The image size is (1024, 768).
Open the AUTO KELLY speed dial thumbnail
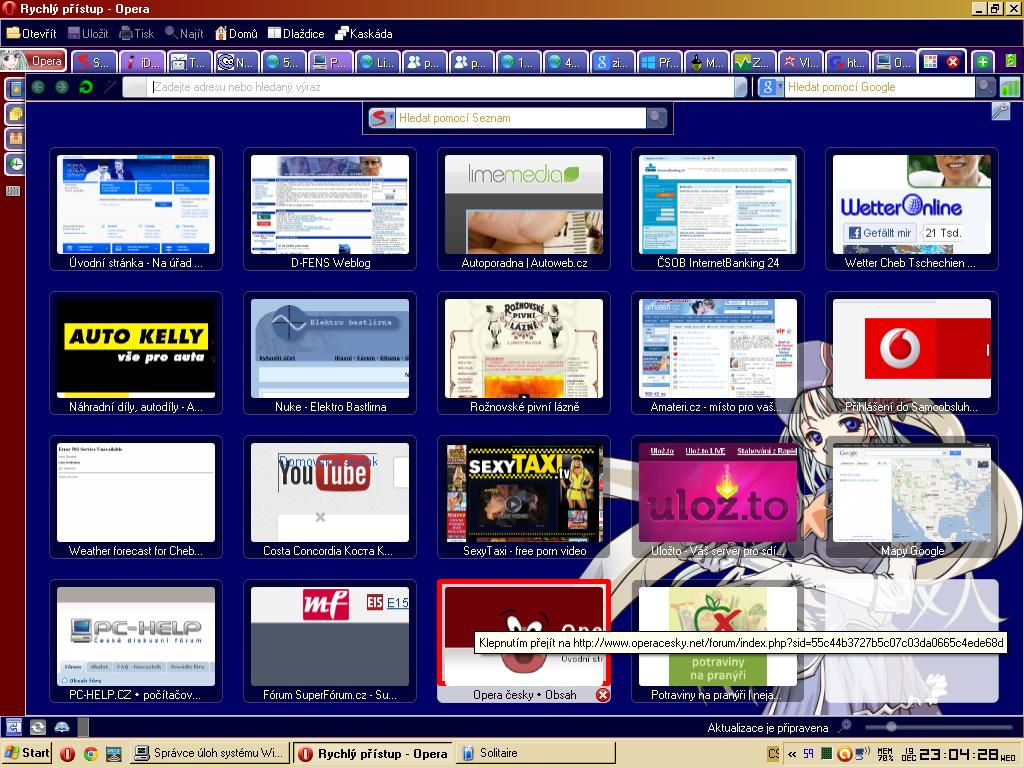136,347
